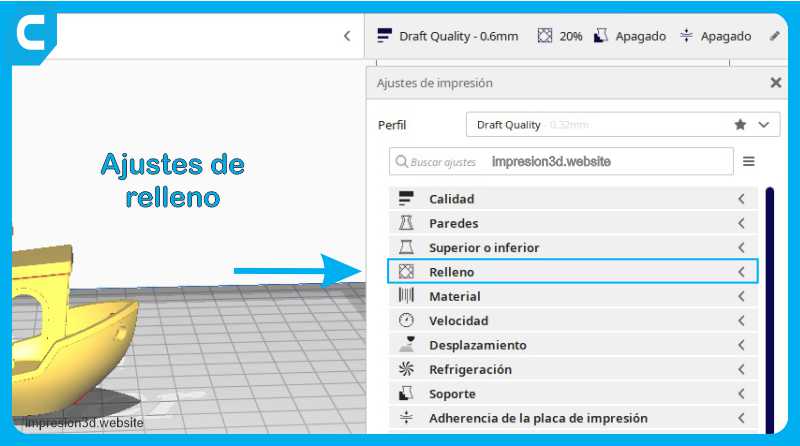
Task: Click the Material label
Action: 455,296
